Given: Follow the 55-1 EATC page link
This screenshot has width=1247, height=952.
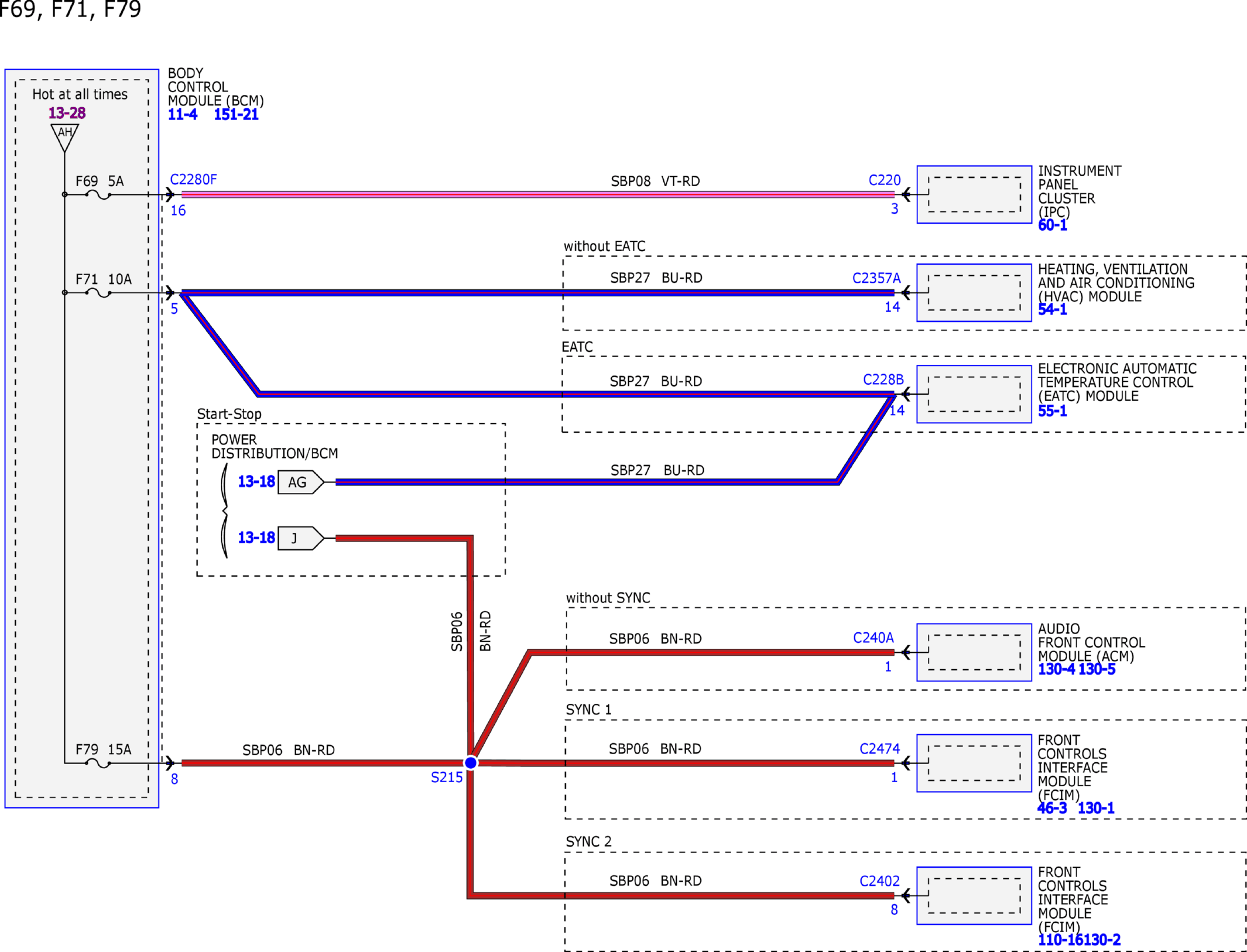Looking at the screenshot, I should tap(1053, 411).
